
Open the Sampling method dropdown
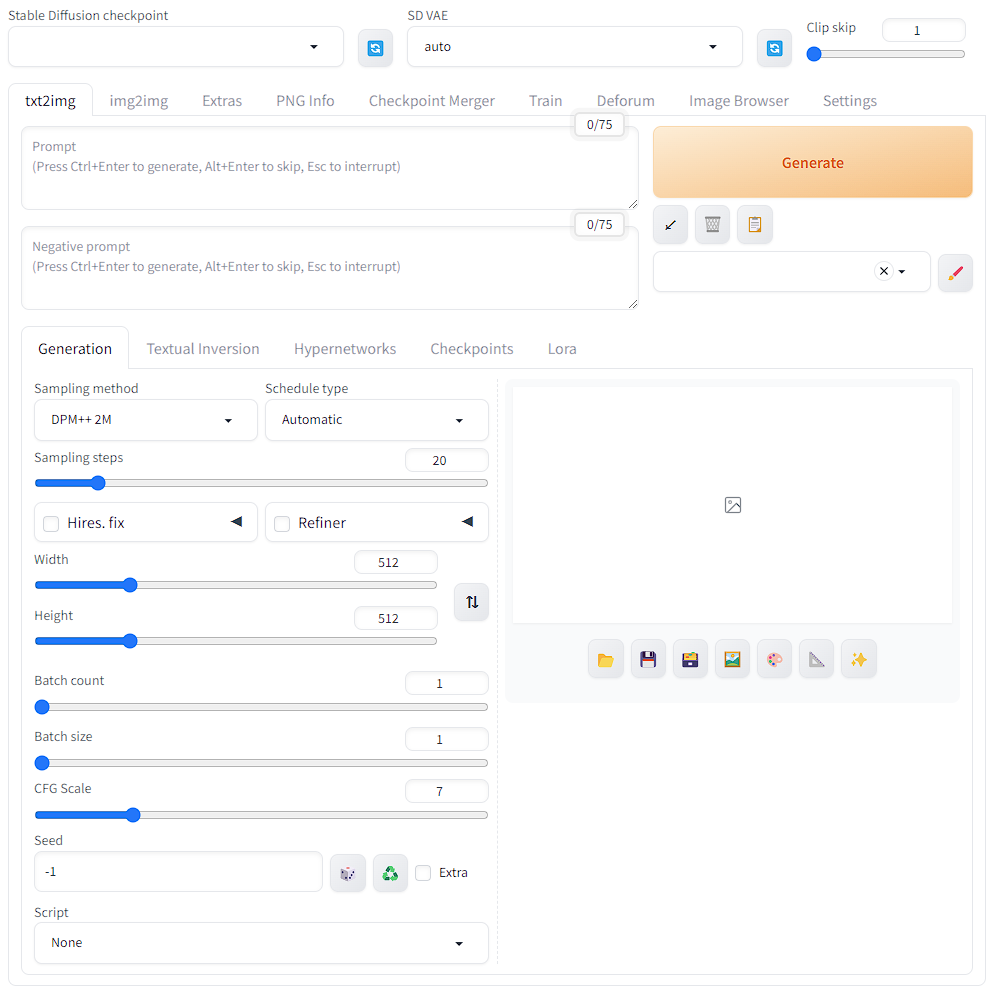pos(146,420)
